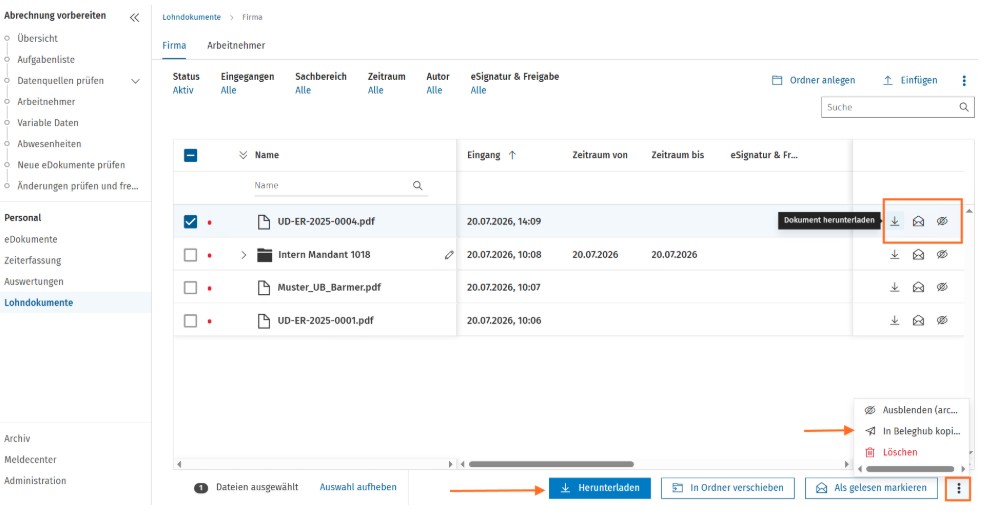
Task: Choose Ausblenden in the popup menu
Action: click(911, 410)
